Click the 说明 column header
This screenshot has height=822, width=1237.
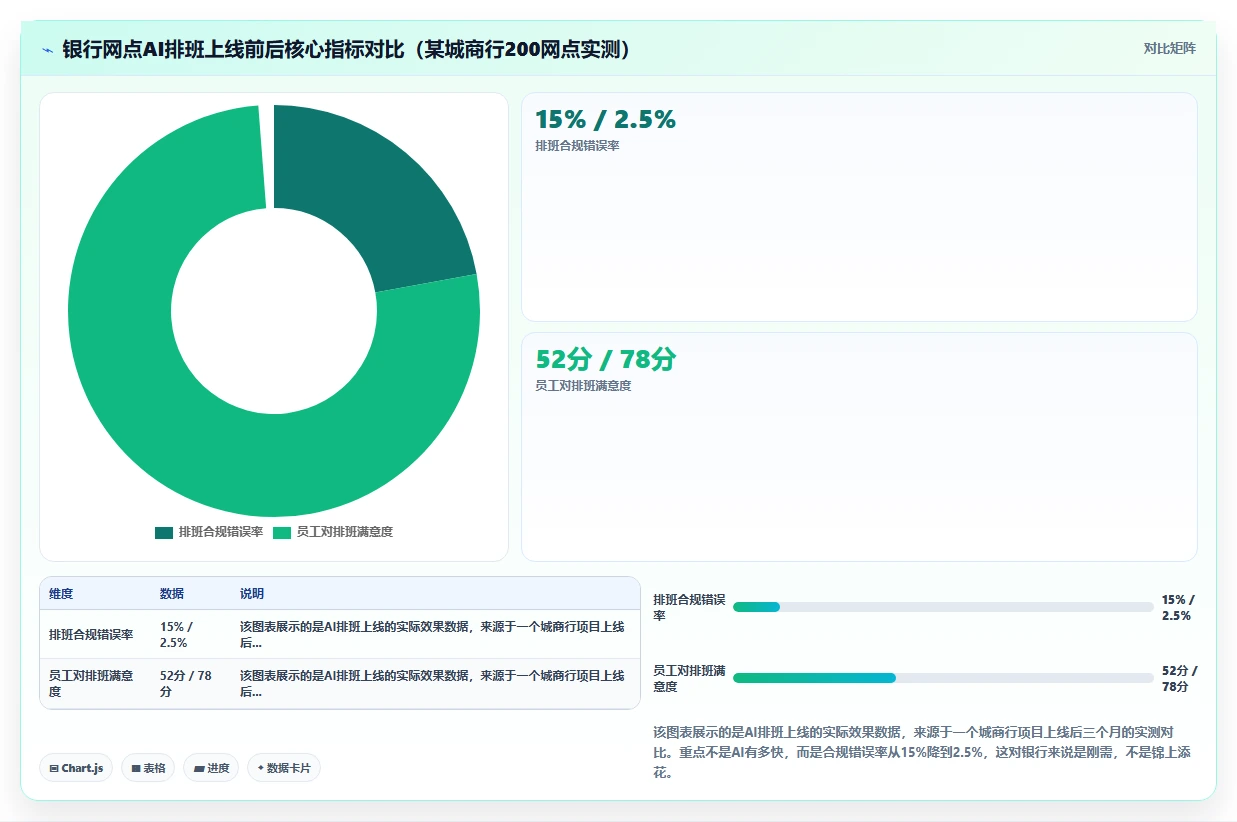pyautogui.click(x=252, y=594)
